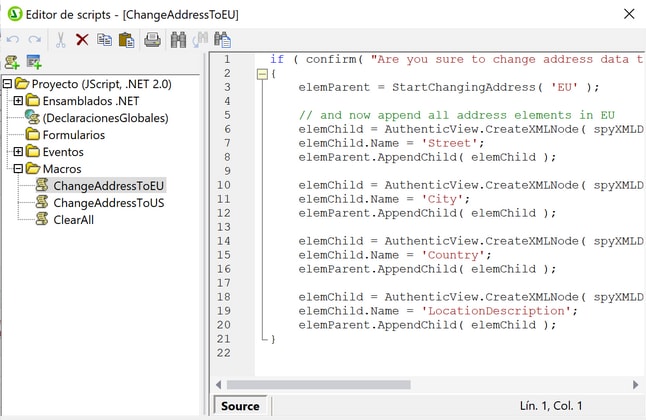The width and height of the screenshot is (646, 420).
Task: Expand the Eventos tree node
Action: (x=18, y=152)
